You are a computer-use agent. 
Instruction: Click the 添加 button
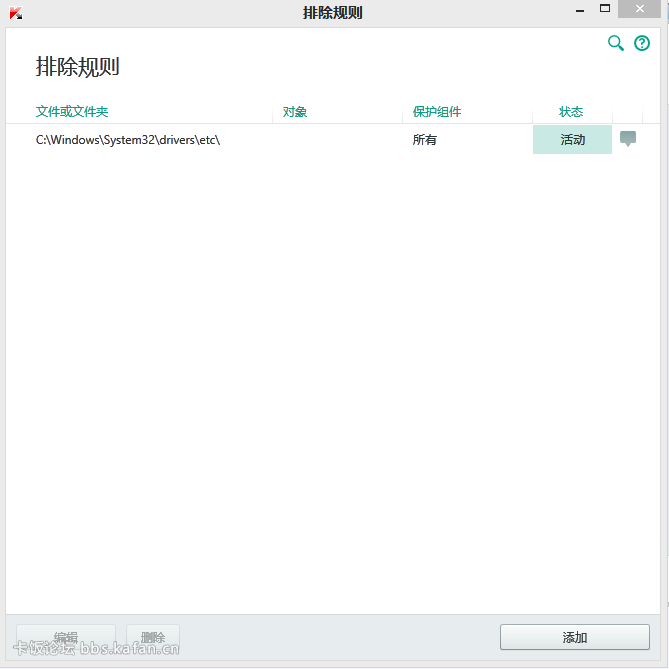pos(575,637)
